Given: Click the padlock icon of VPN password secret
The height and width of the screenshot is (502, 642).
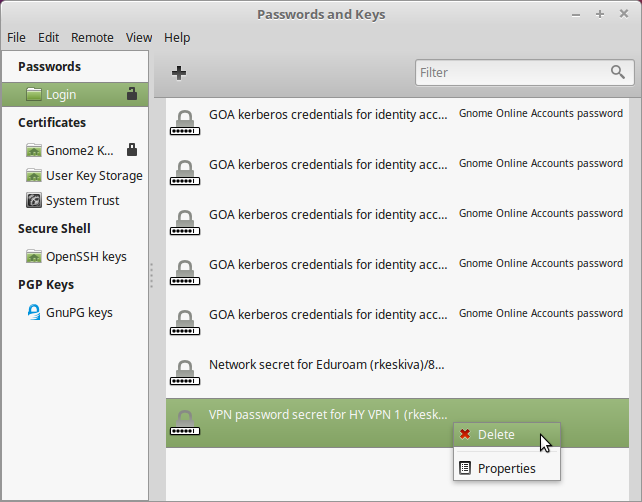Looking at the screenshot, I should 185,423.
